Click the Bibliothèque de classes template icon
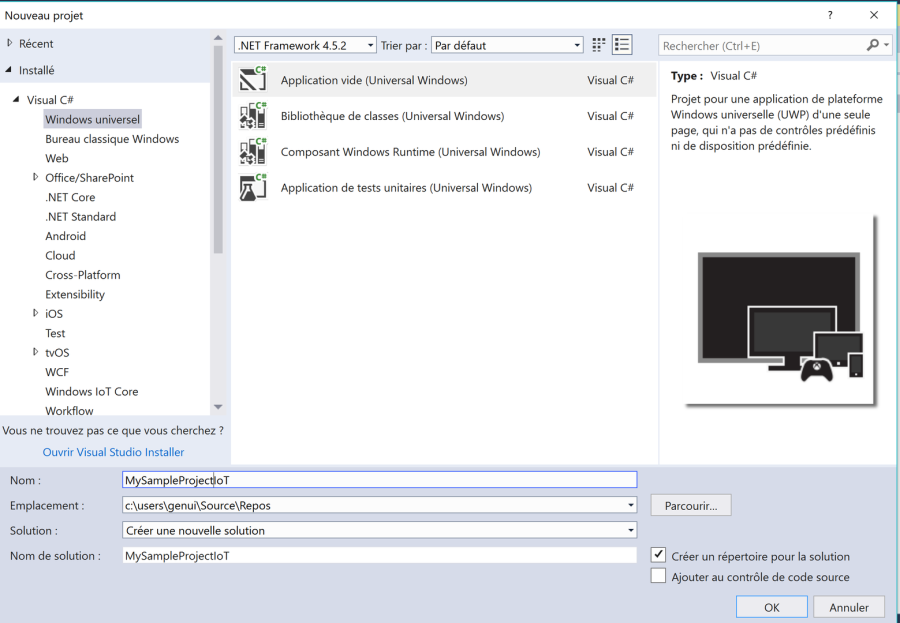 (253, 115)
